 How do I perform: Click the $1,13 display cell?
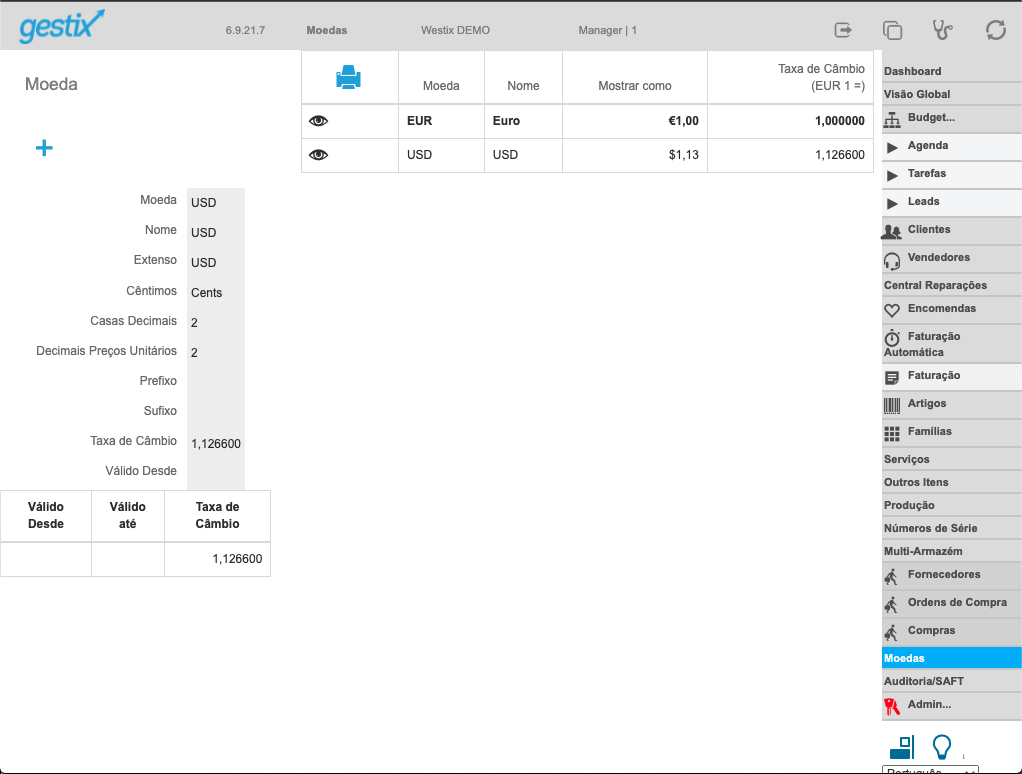click(x=635, y=155)
